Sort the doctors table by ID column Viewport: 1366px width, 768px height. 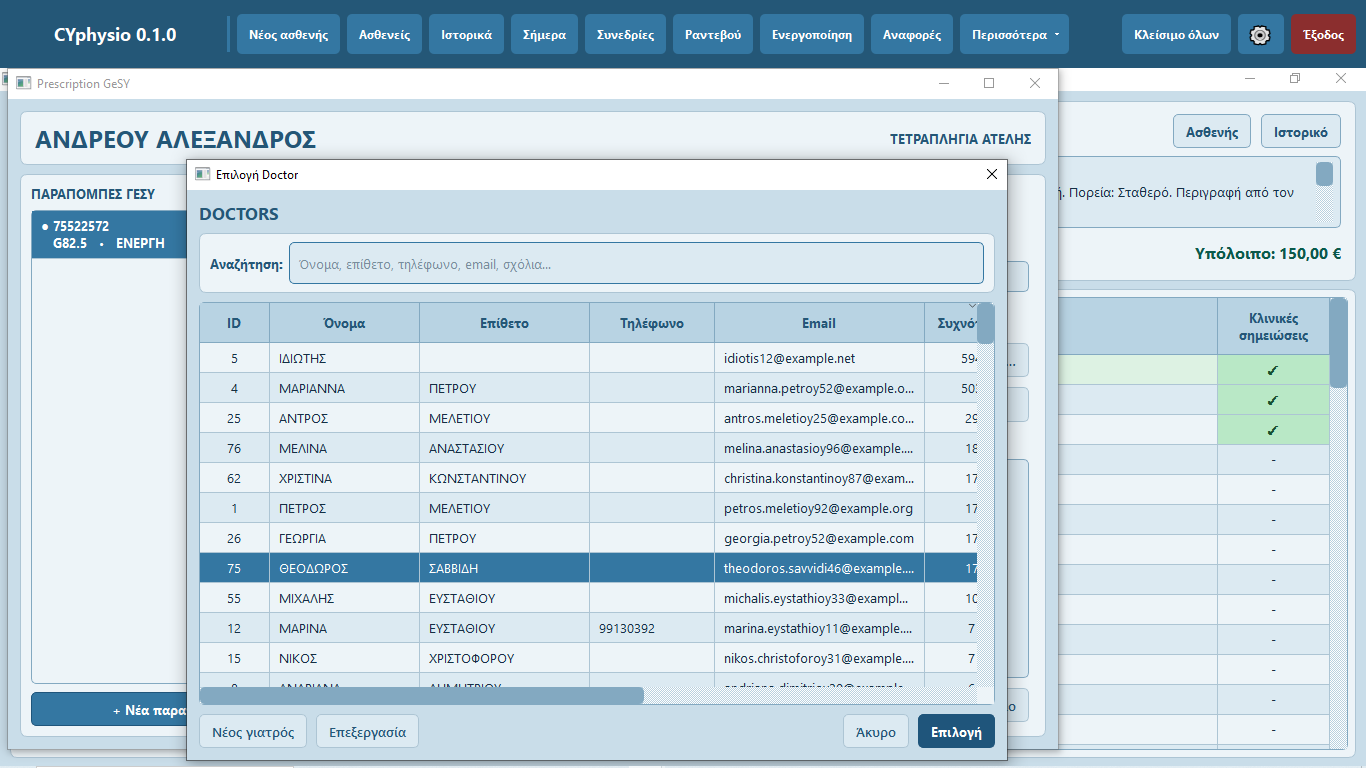[234, 323]
